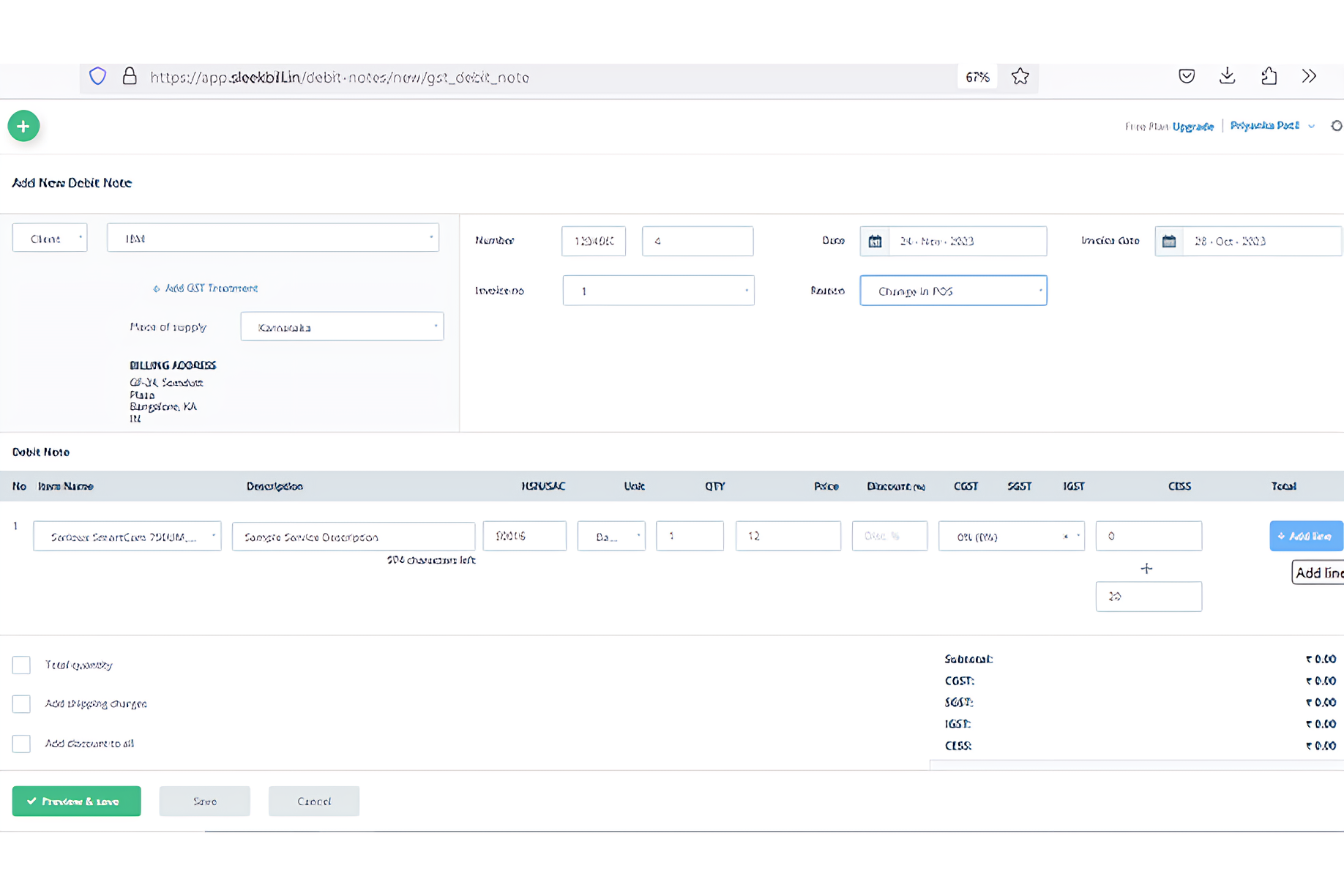Open the Client type dropdown
The image size is (1344, 896).
[x=50, y=238]
